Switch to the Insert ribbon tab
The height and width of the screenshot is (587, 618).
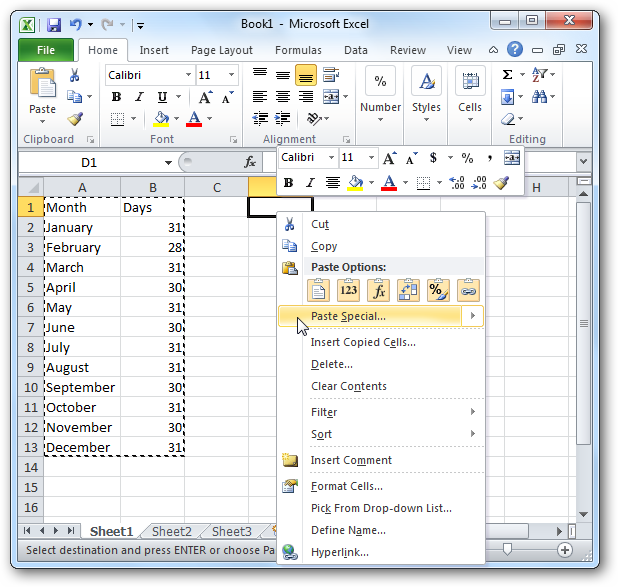(154, 50)
